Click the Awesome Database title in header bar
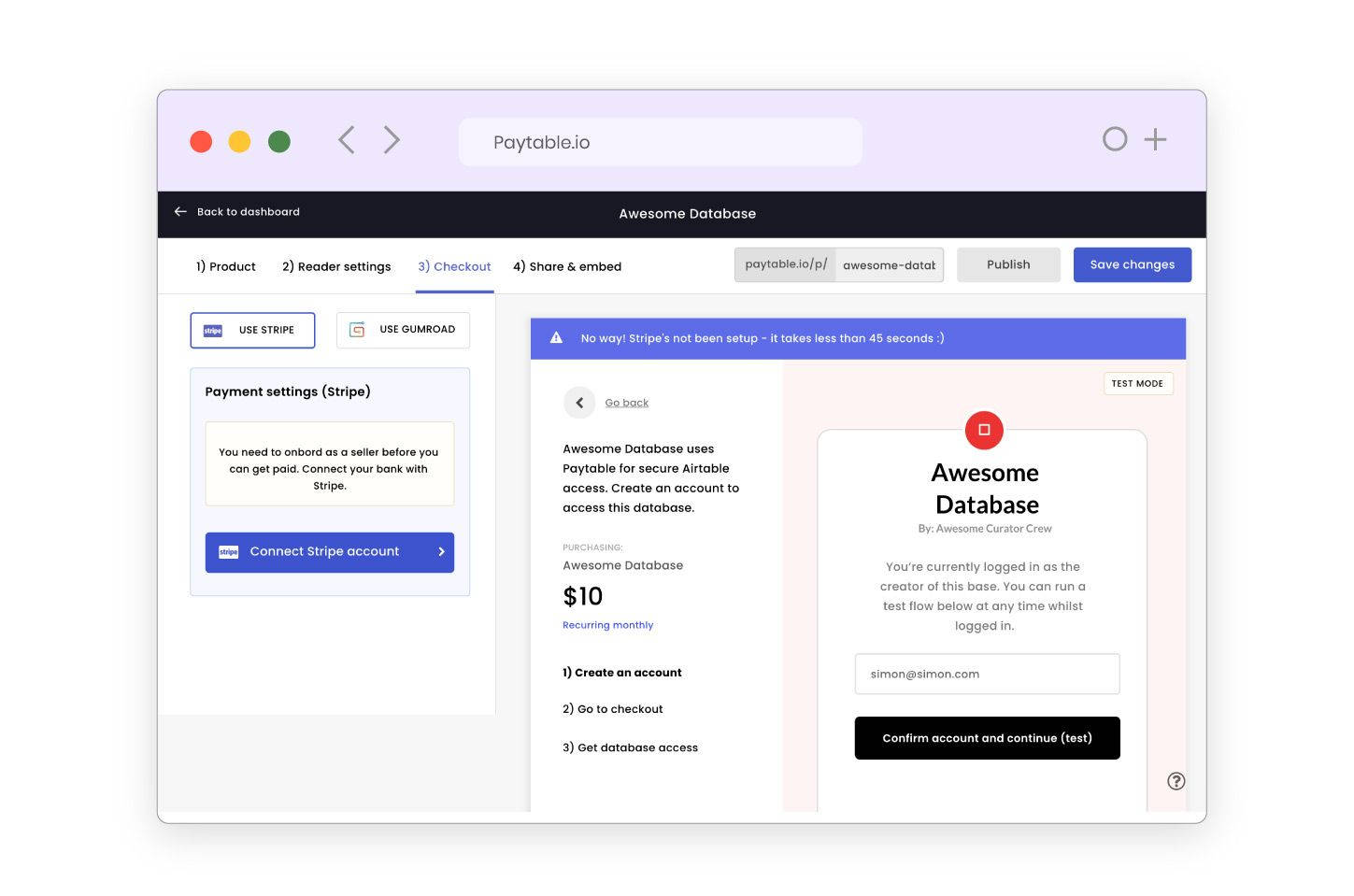Screen dimensions: 1354x896 tap(688, 214)
